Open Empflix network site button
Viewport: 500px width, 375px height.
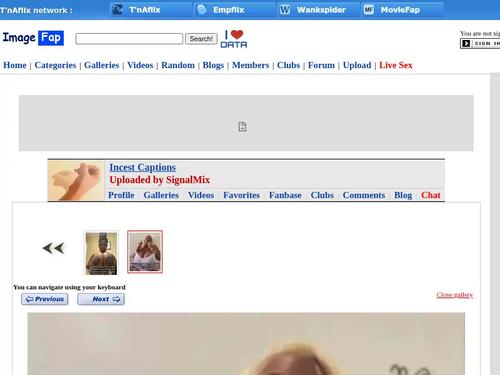pos(235,10)
